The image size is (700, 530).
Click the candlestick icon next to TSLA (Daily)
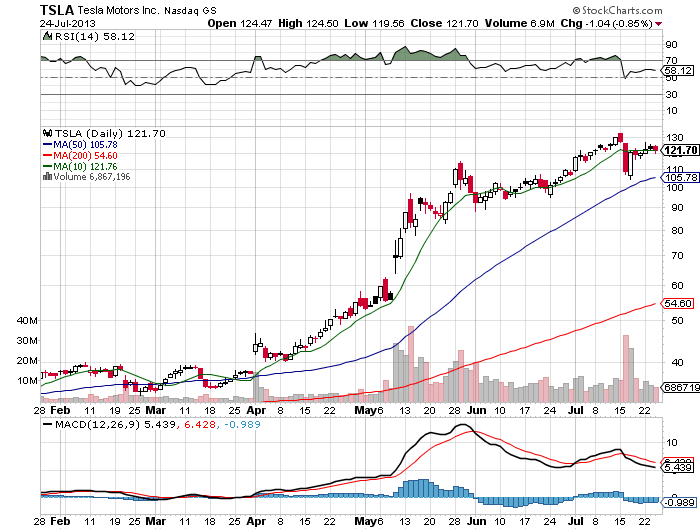[x=47, y=133]
